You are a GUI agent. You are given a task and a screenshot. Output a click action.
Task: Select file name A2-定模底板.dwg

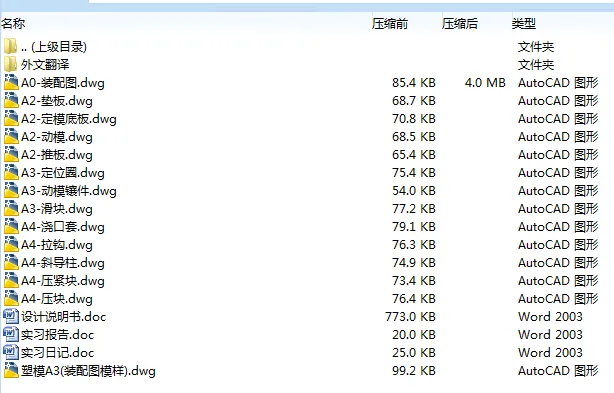point(69,119)
